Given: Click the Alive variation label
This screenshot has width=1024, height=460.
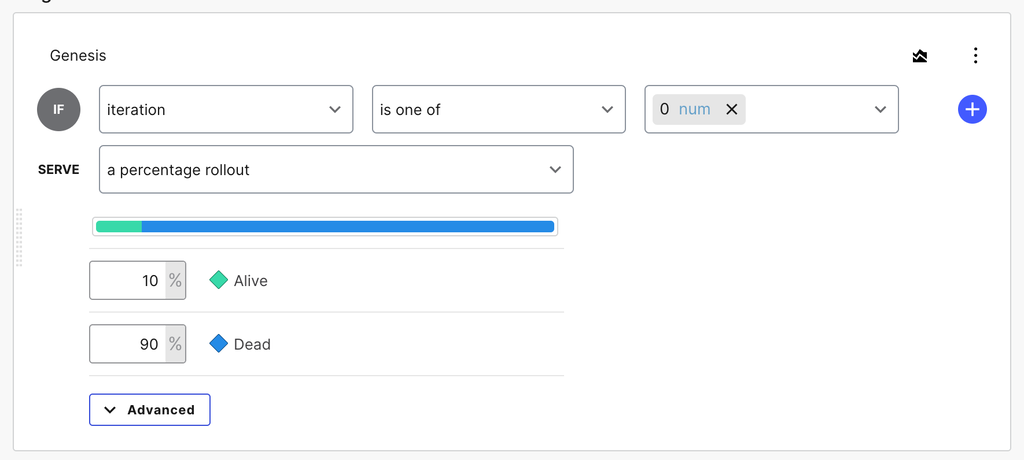Looking at the screenshot, I should 251,281.
